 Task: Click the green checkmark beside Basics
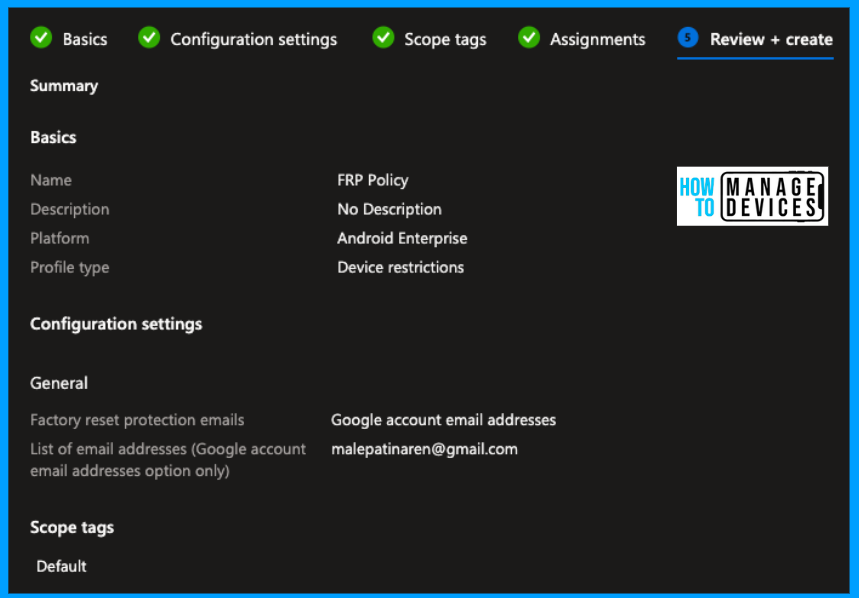pos(41,38)
